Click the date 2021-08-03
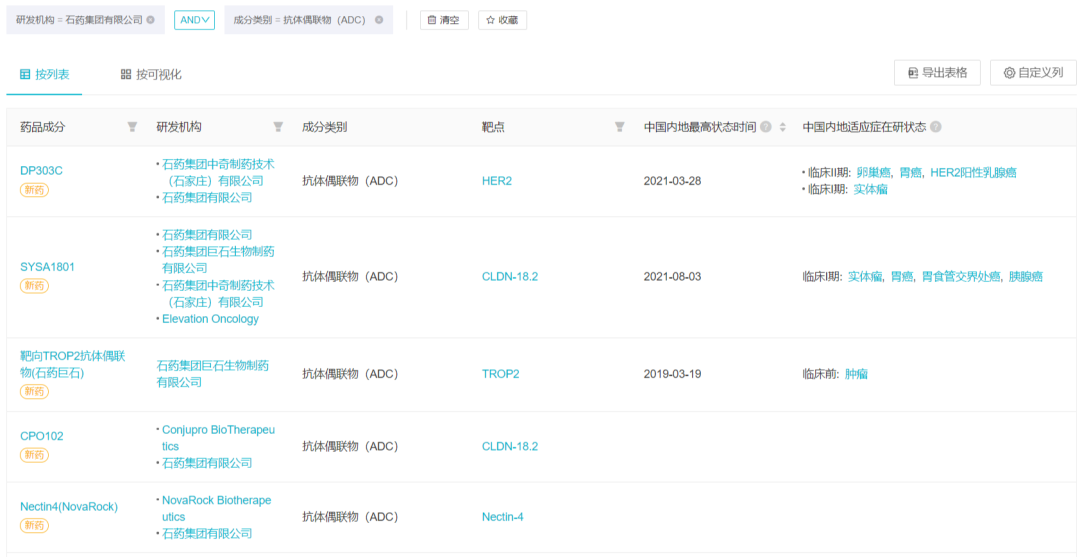This screenshot has width=1080, height=557. point(672,277)
